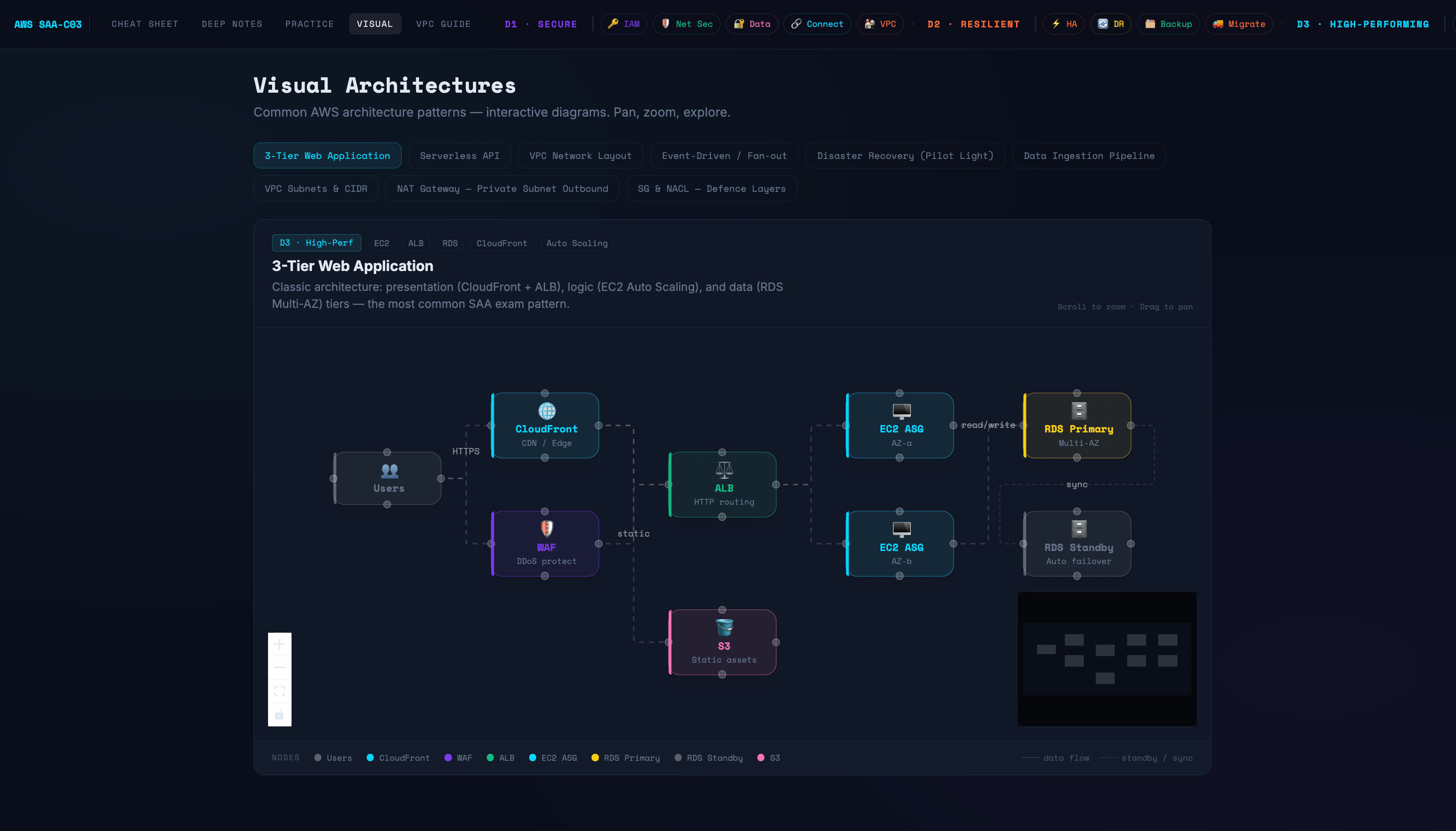Click the S3 node top connector handle

coord(722,610)
